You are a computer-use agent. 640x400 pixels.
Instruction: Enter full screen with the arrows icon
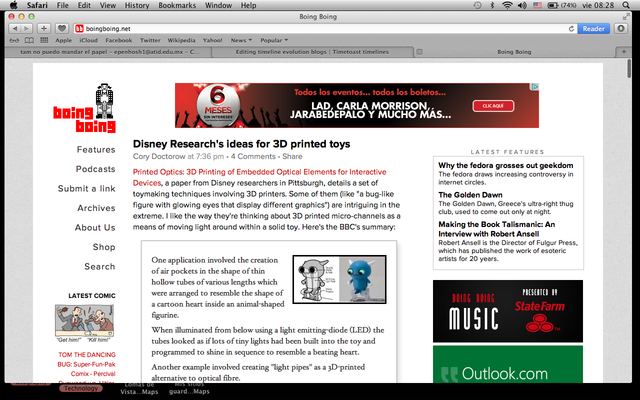pos(626,17)
